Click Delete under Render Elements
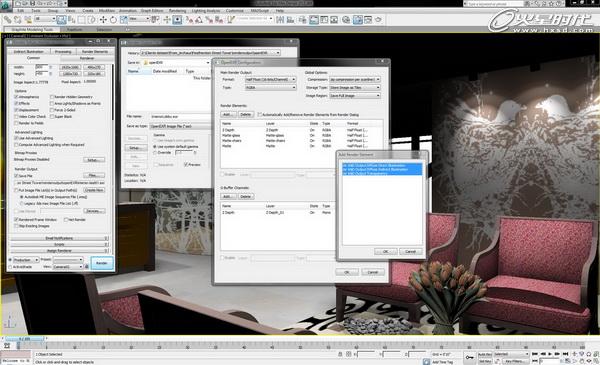 point(245,114)
